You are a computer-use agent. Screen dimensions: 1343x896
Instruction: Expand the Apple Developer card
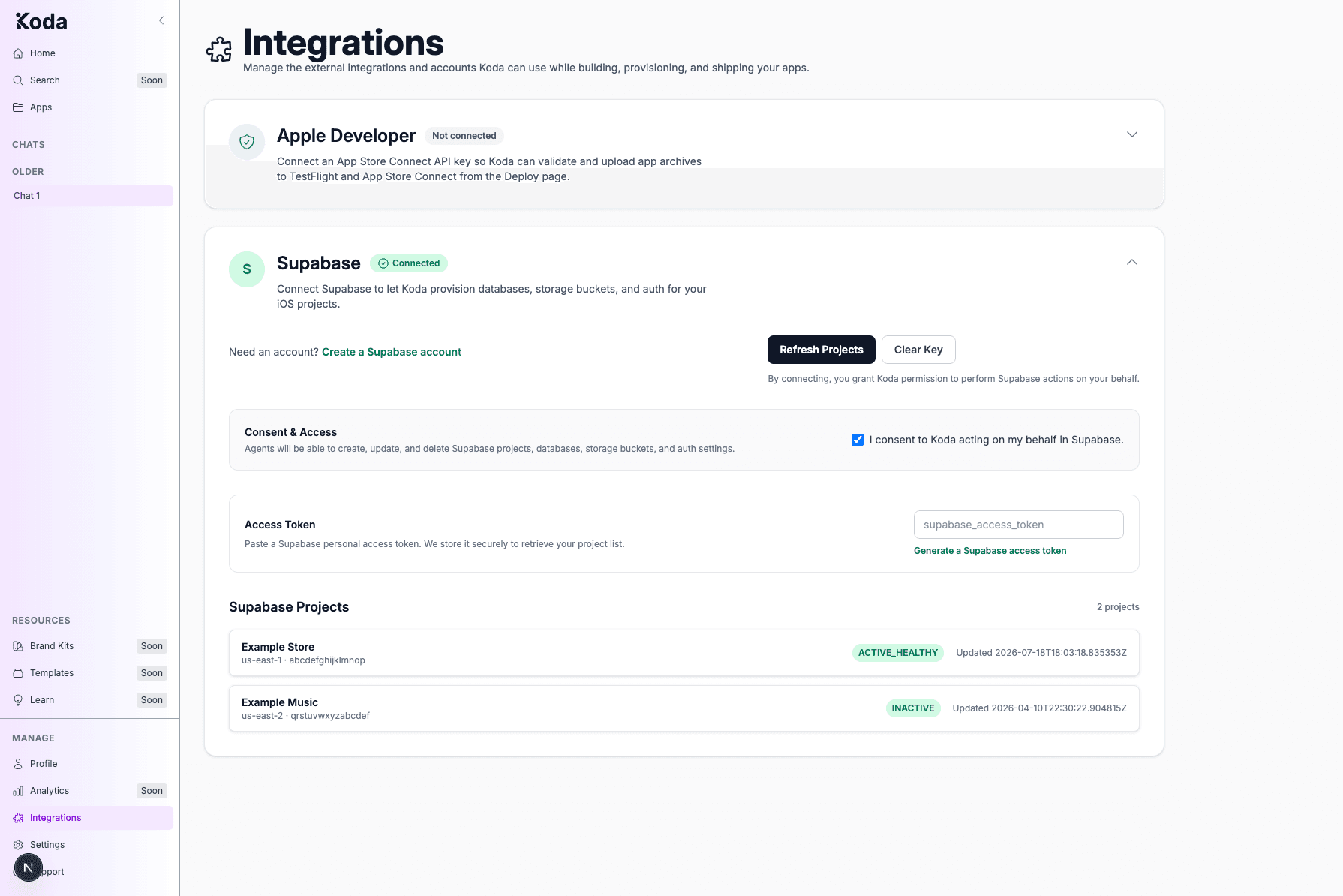click(1132, 134)
